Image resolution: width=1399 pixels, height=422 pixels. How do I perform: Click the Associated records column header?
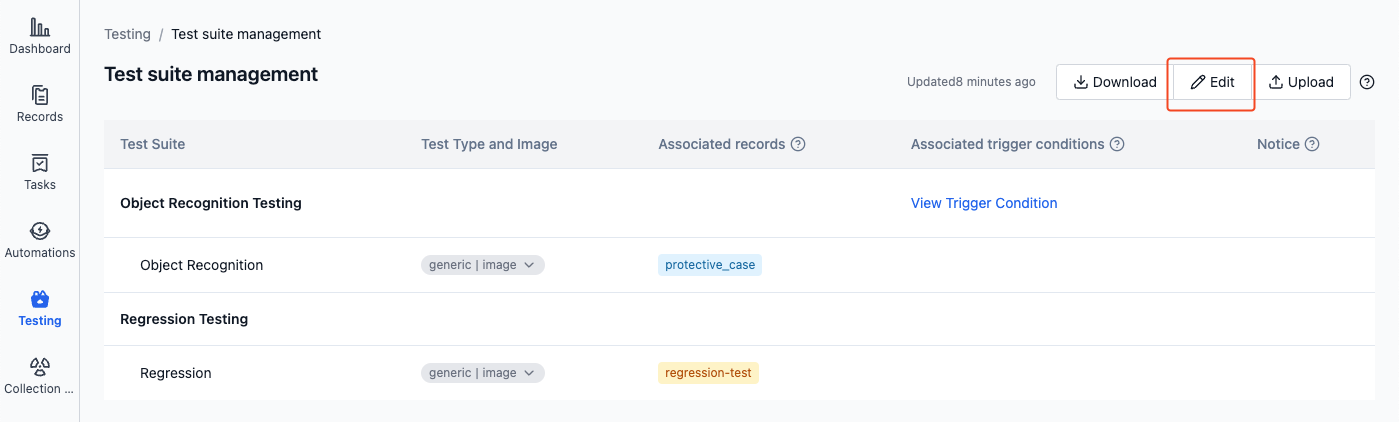(721, 144)
